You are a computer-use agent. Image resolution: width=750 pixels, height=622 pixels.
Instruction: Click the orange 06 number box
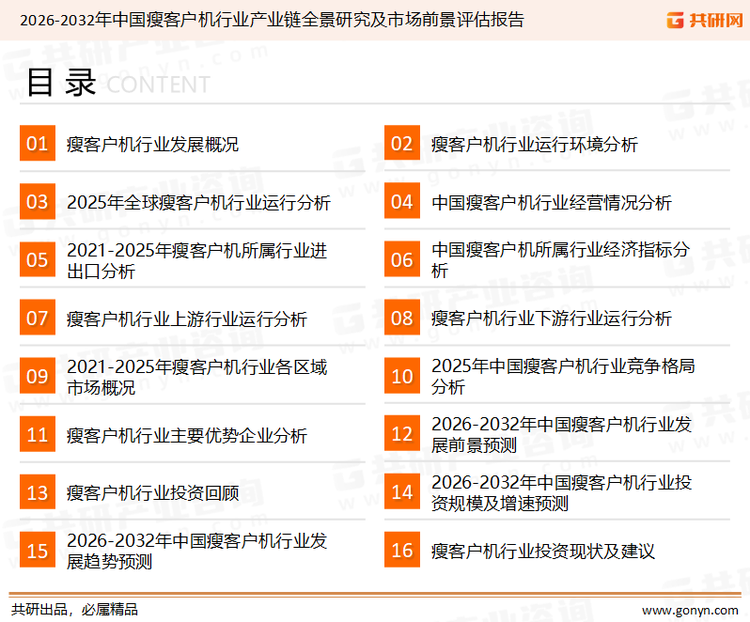402,259
